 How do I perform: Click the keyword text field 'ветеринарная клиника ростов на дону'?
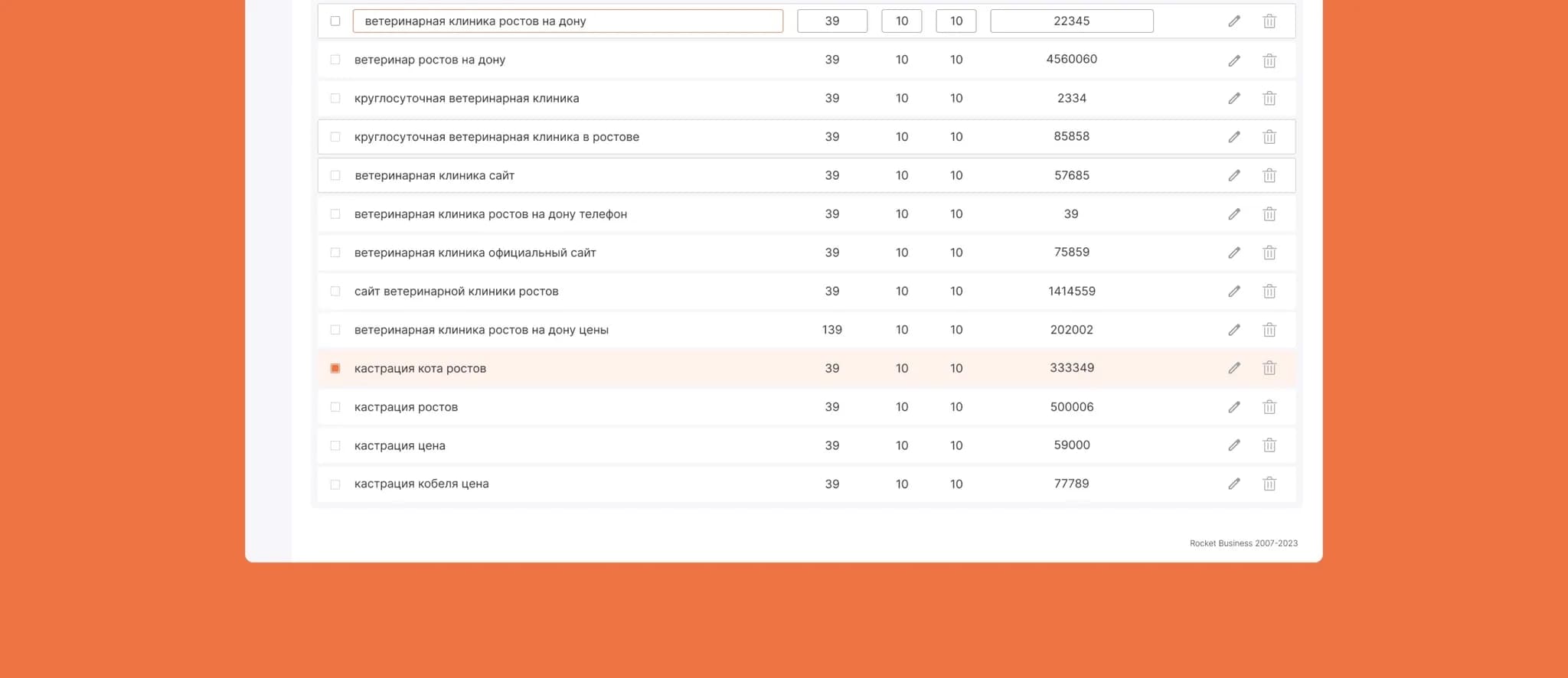click(x=567, y=21)
